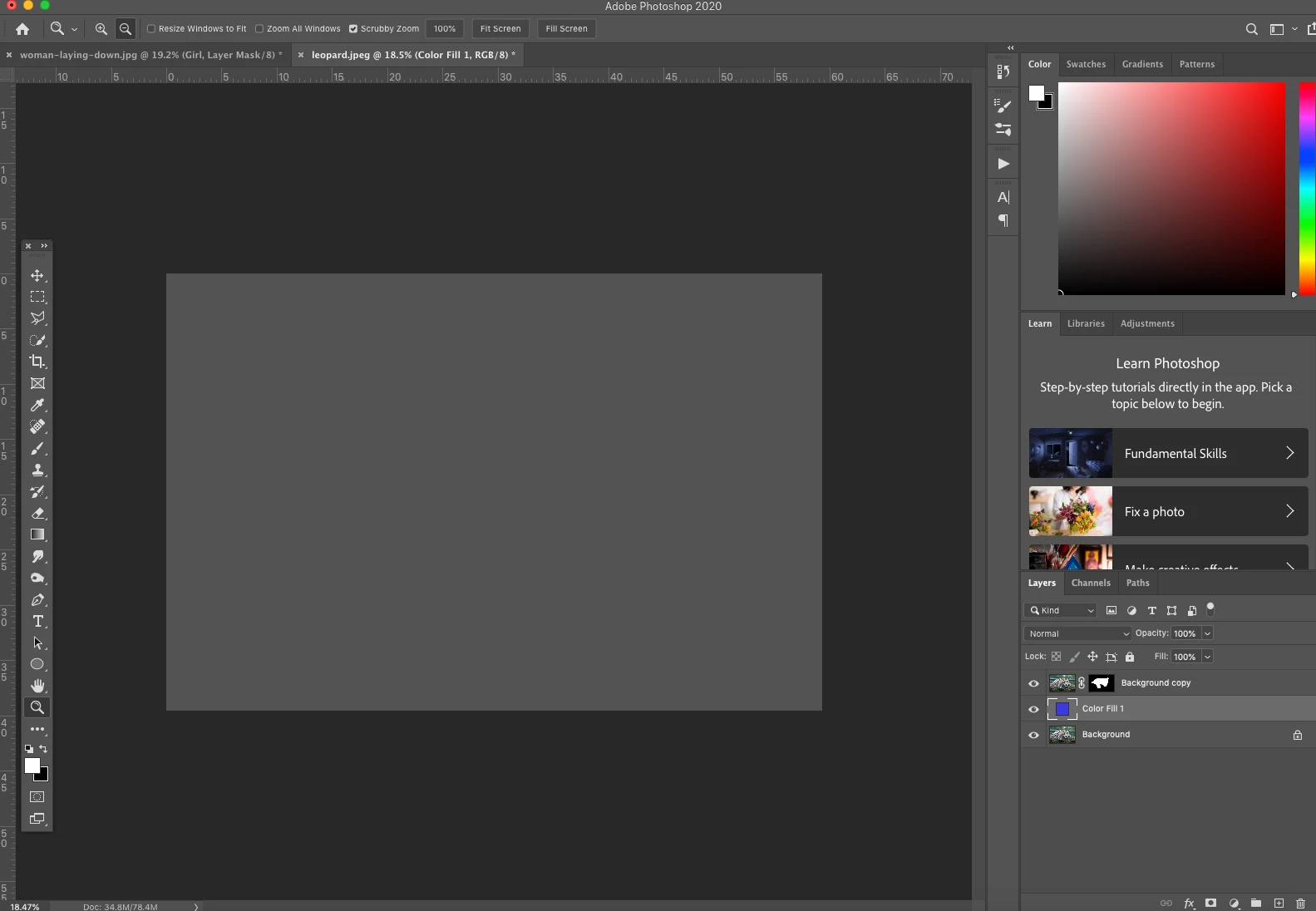The height and width of the screenshot is (911, 1316).
Task: Select the Horizontal Type tool
Action: point(37,621)
